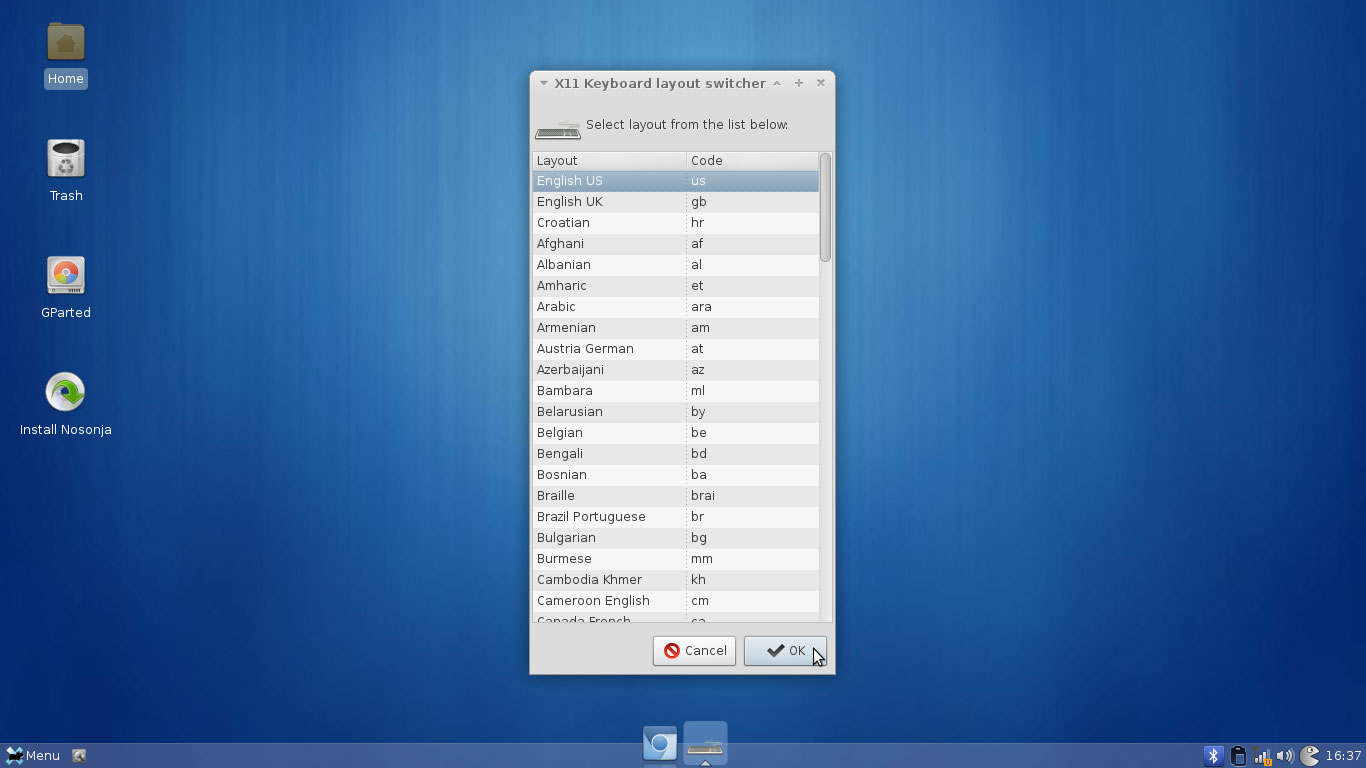Launch GParted from the desktop

66,277
